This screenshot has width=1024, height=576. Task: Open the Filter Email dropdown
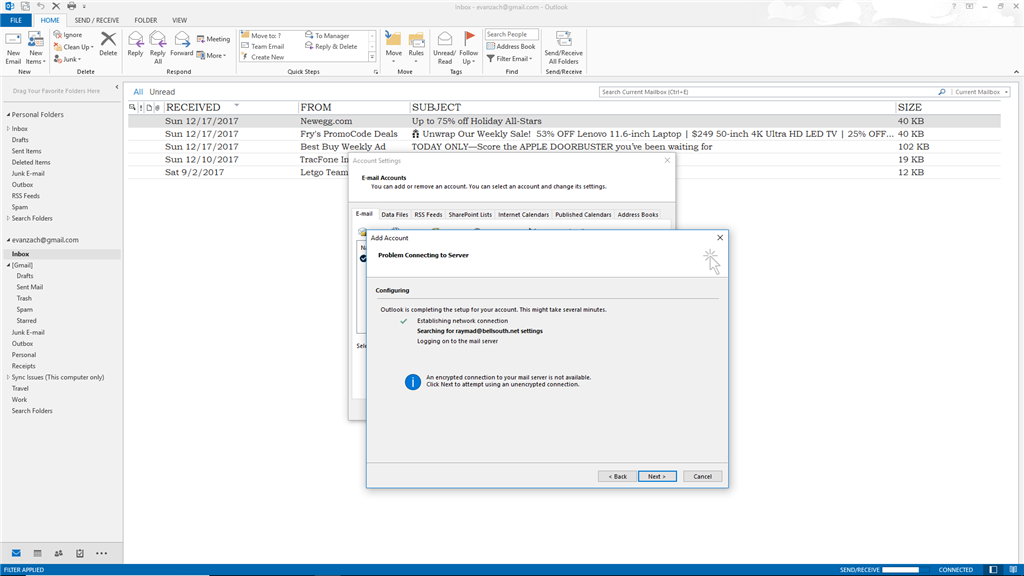coord(509,59)
